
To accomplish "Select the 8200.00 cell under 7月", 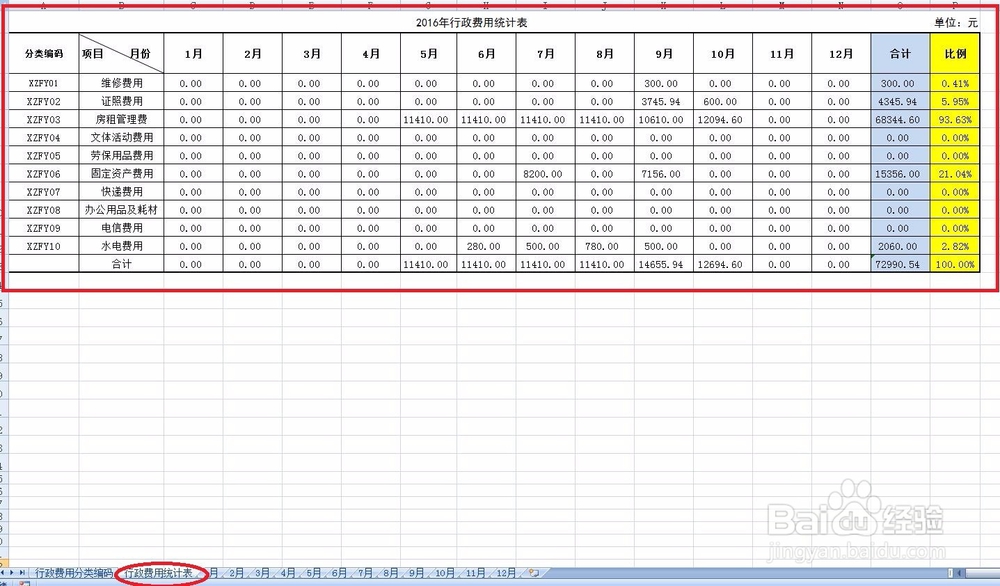I will pyautogui.click(x=545, y=173).
